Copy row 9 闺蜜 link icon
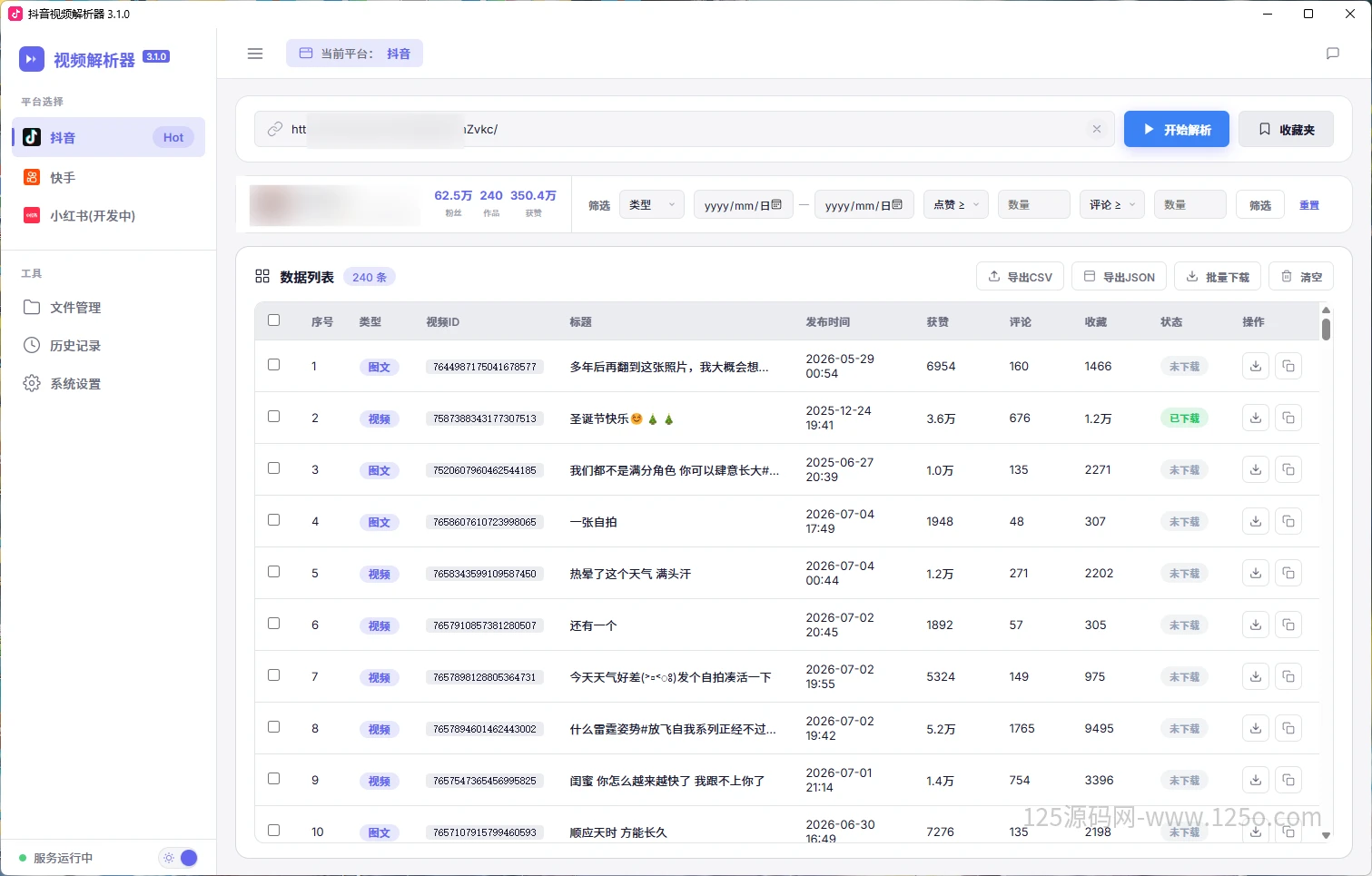 1288,781
